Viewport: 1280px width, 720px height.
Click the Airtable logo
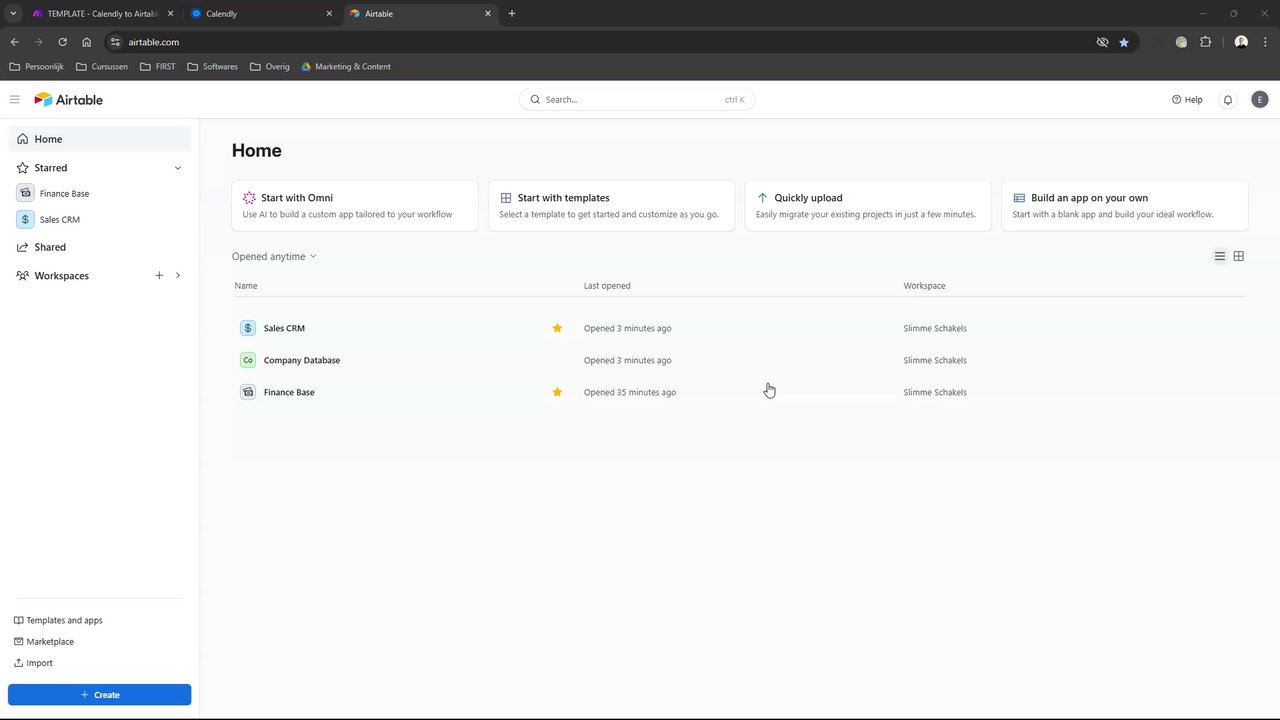pyautogui.click(x=69, y=99)
